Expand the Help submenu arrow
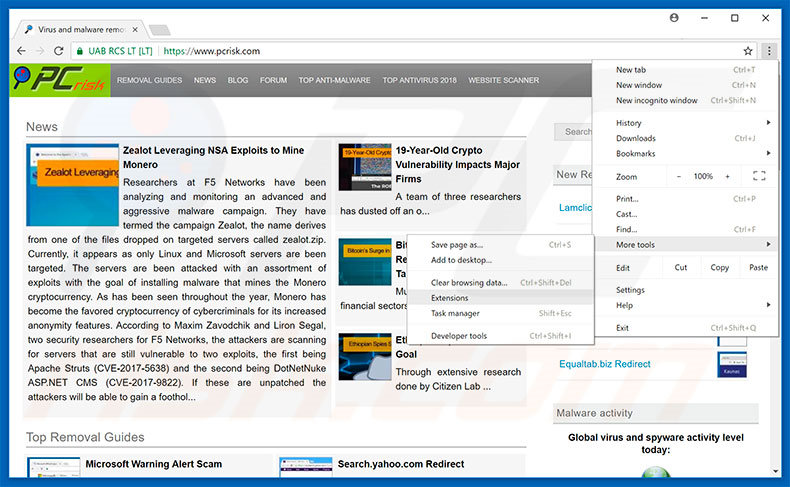Screen dimensions: 790x487 pyautogui.click(x=768, y=305)
